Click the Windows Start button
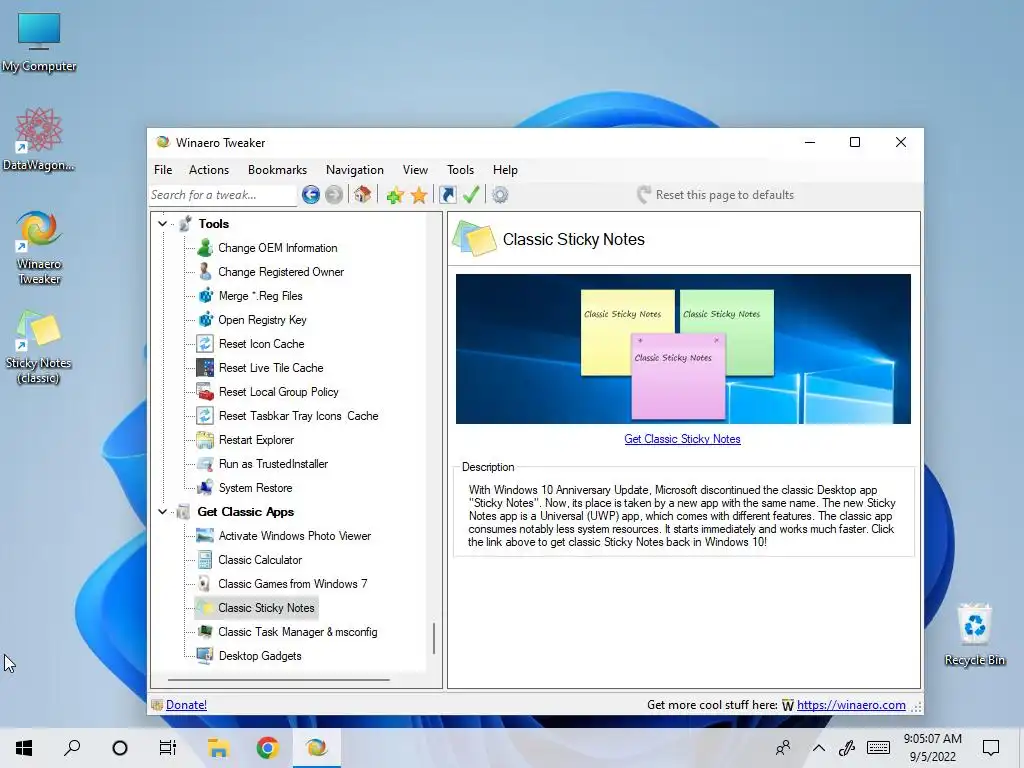Image resolution: width=1024 pixels, height=768 pixels. click(24, 748)
